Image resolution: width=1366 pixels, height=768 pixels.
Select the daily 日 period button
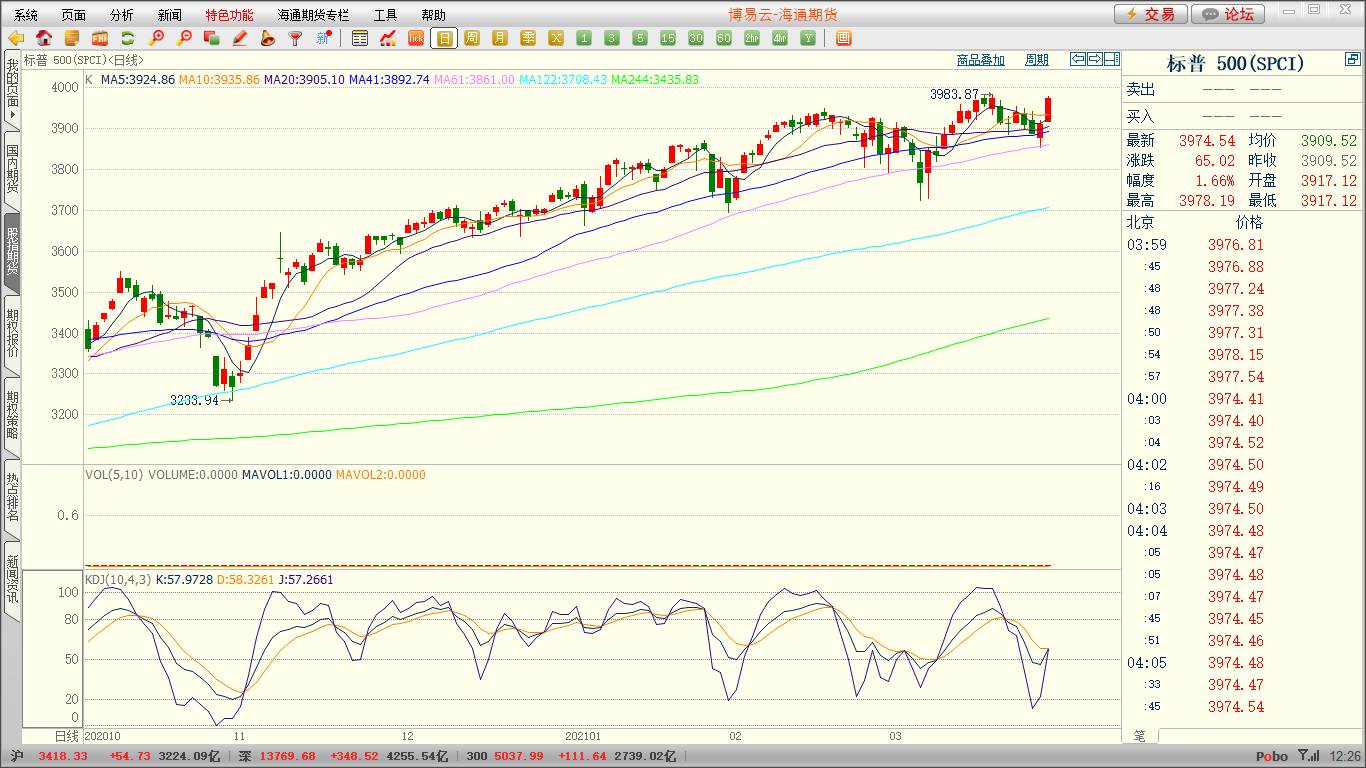(444, 38)
